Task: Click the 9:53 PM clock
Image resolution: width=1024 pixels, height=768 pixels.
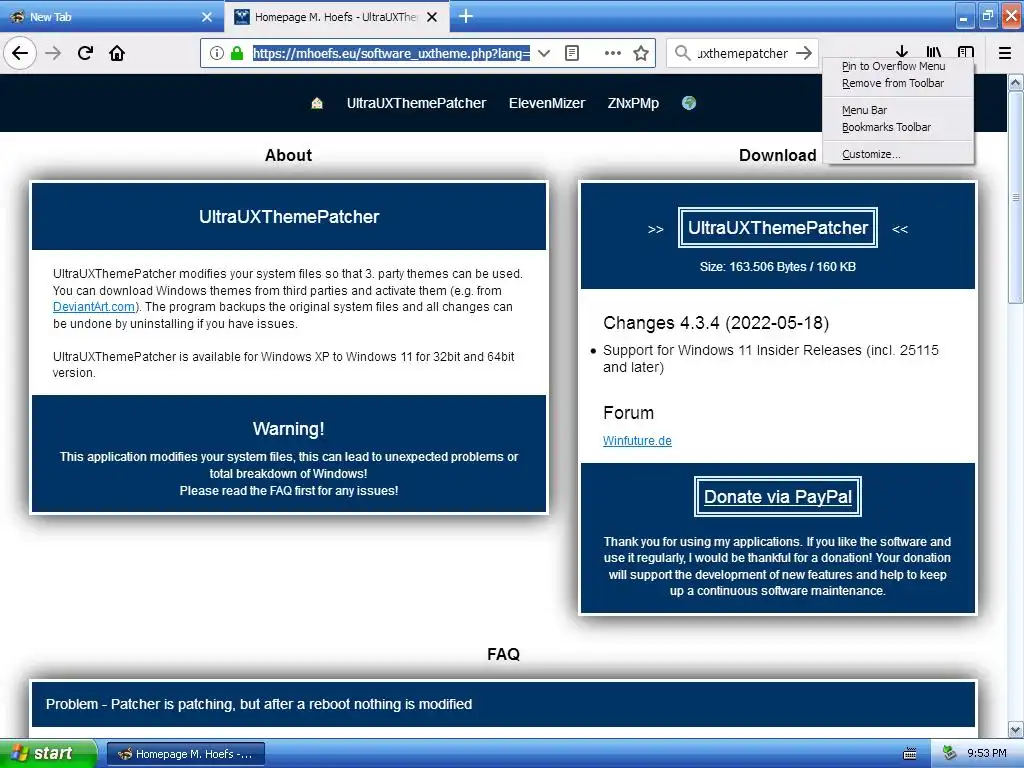Action: [x=987, y=753]
